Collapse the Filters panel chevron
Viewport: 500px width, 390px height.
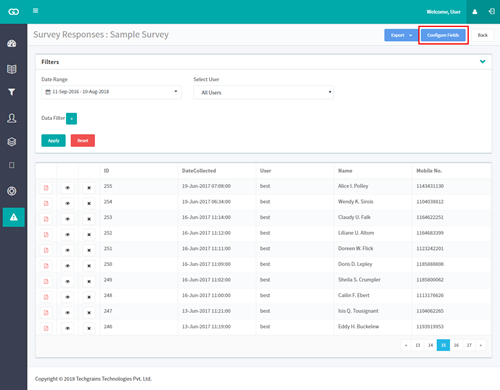[x=482, y=62]
